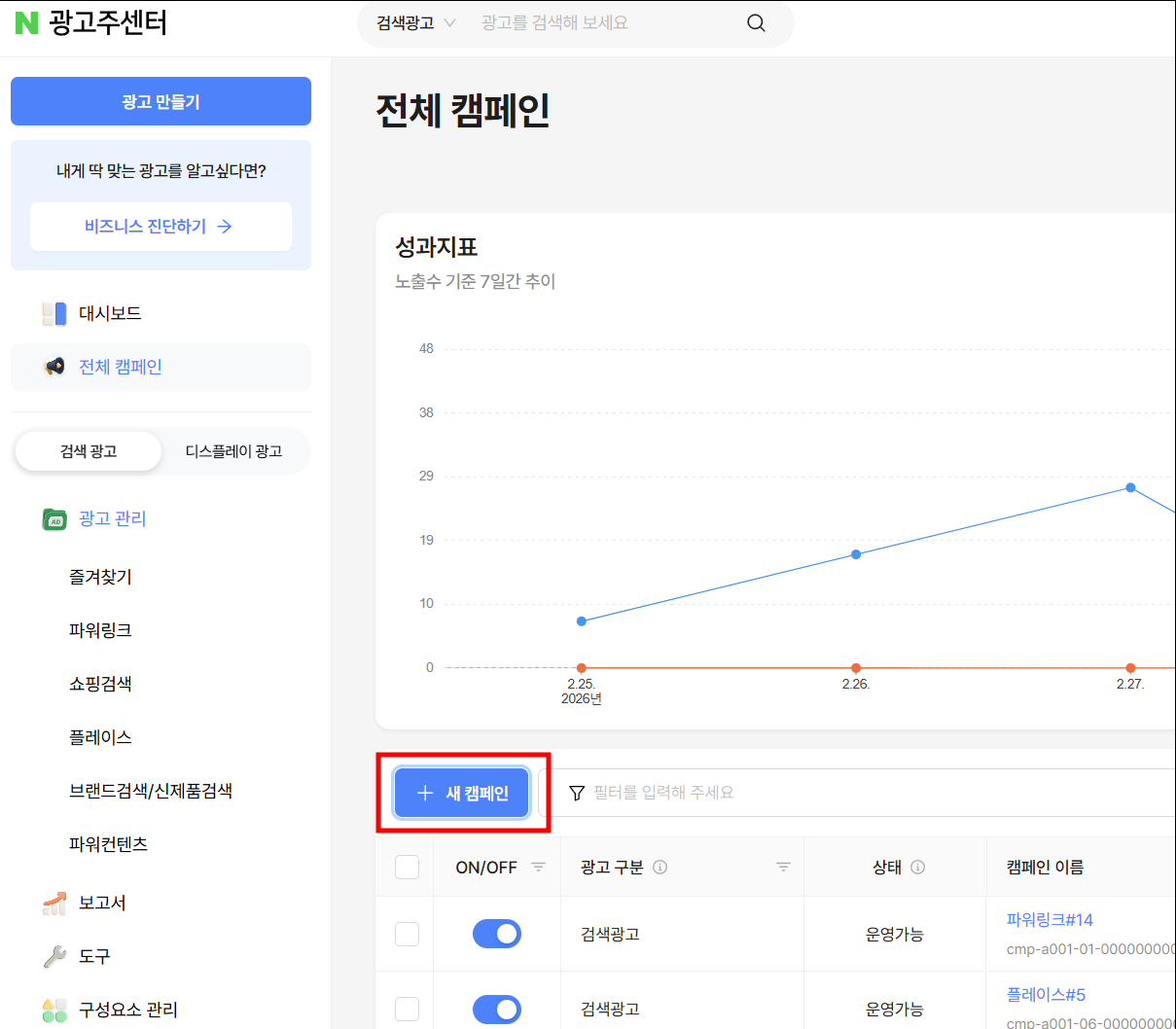Viewport: 1176px width, 1029px height.
Task: Click the filter funnel icon
Action: click(577, 794)
